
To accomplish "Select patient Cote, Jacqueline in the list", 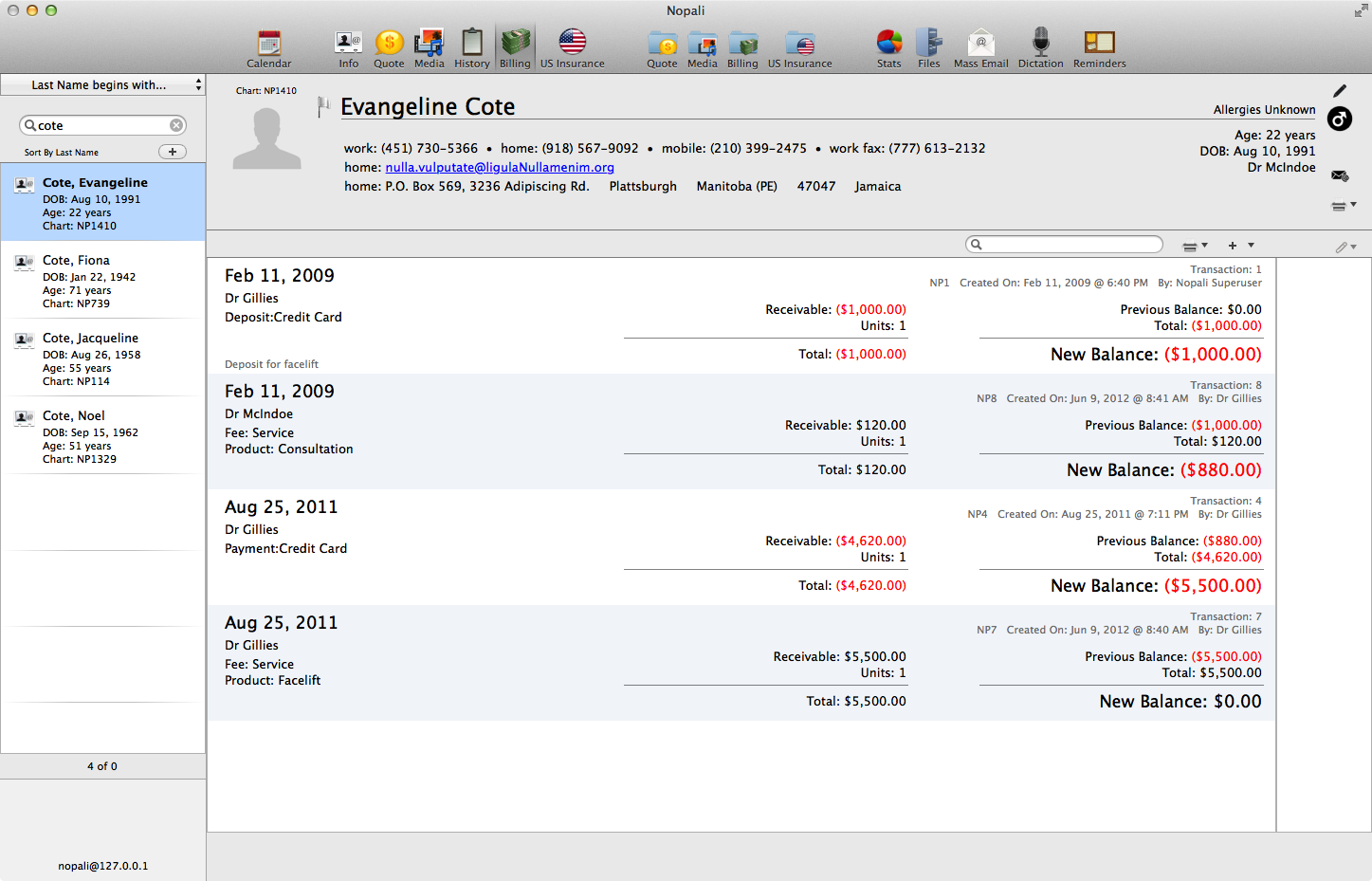I will (102, 358).
